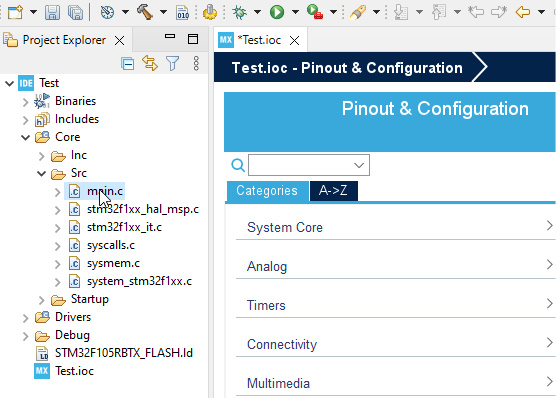Click the yellow Back navigation arrow
This screenshot has width=556, height=398.
point(523,12)
